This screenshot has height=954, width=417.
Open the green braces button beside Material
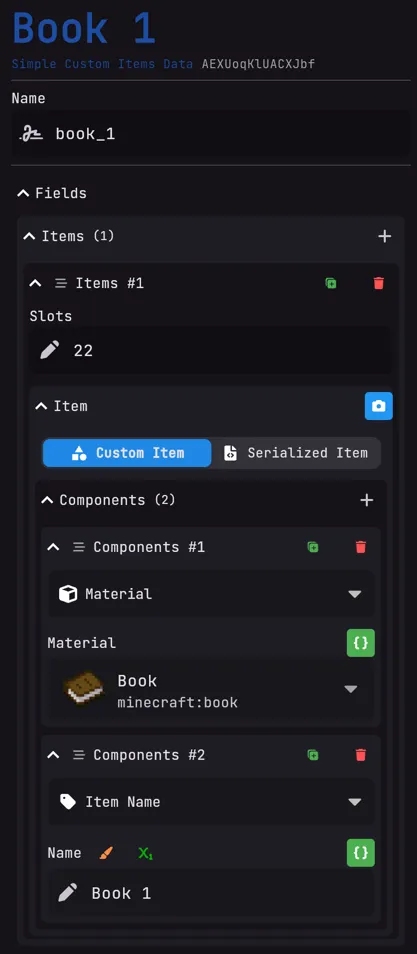click(x=361, y=642)
